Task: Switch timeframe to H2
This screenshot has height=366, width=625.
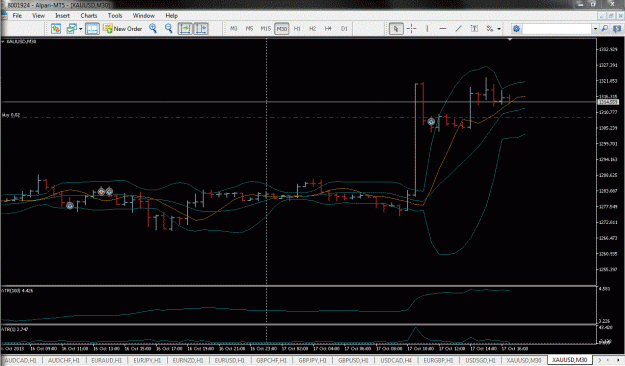Action: [x=312, y=29]
